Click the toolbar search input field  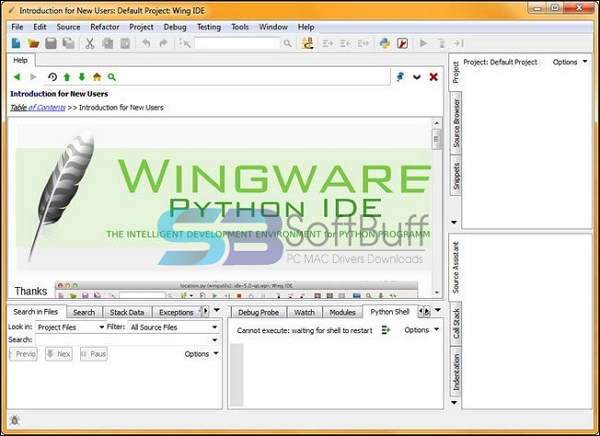click(x=237, y=43)
